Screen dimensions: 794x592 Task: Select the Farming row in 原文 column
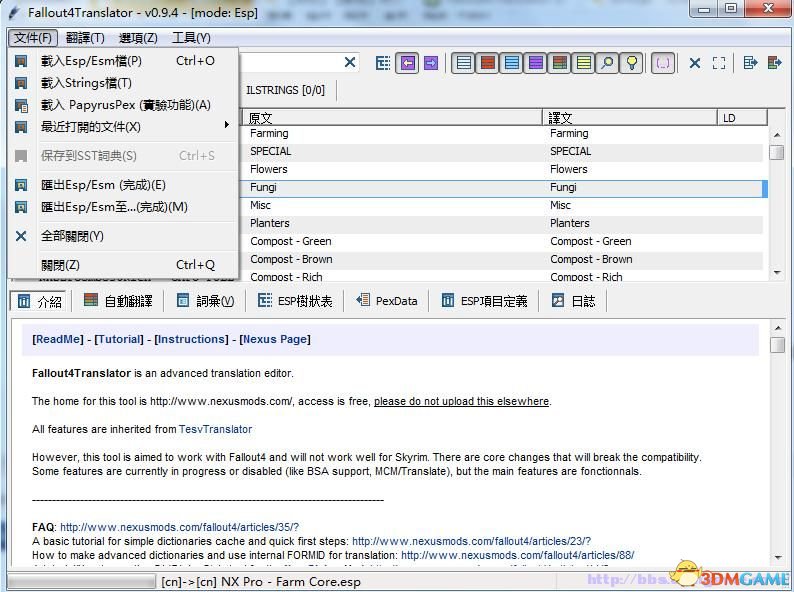point(269,133)
